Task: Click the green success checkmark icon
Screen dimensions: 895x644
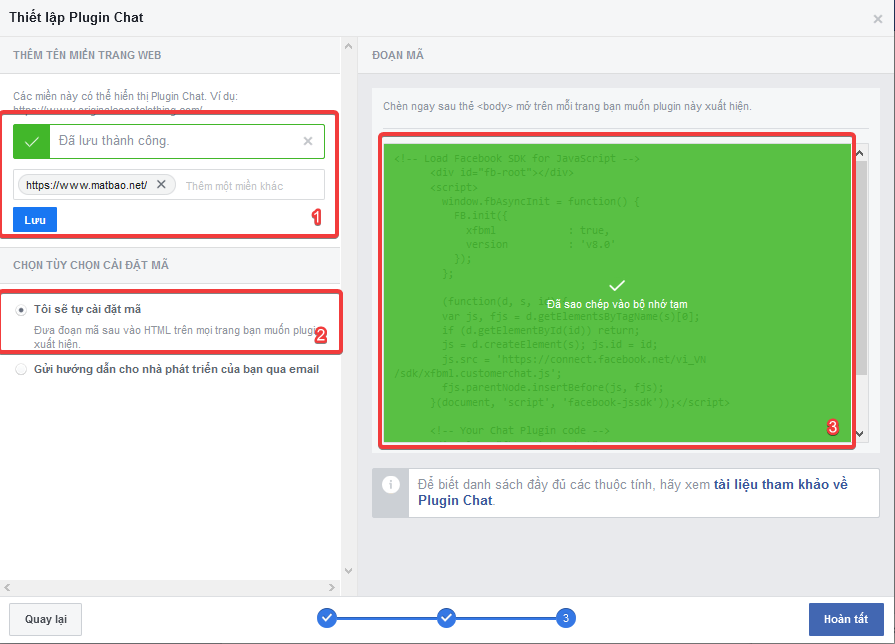Action: pos(31,142)
